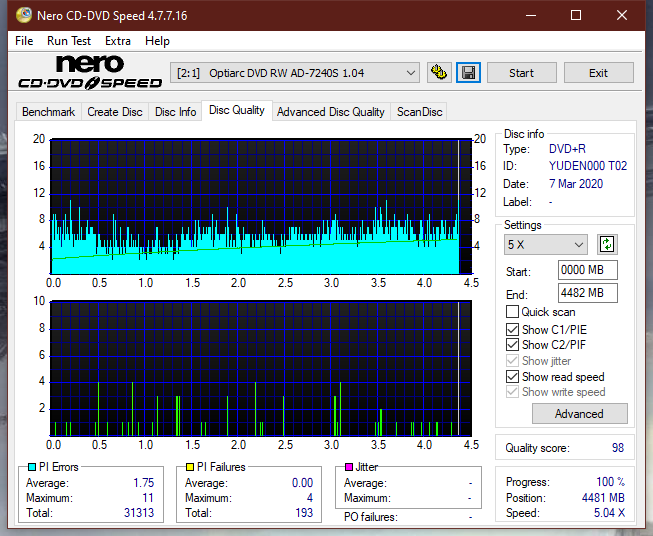Click the refresh settings icon beside speed
Image resolution: width=653 pixels, height=536 pixels.
(607, 244)
